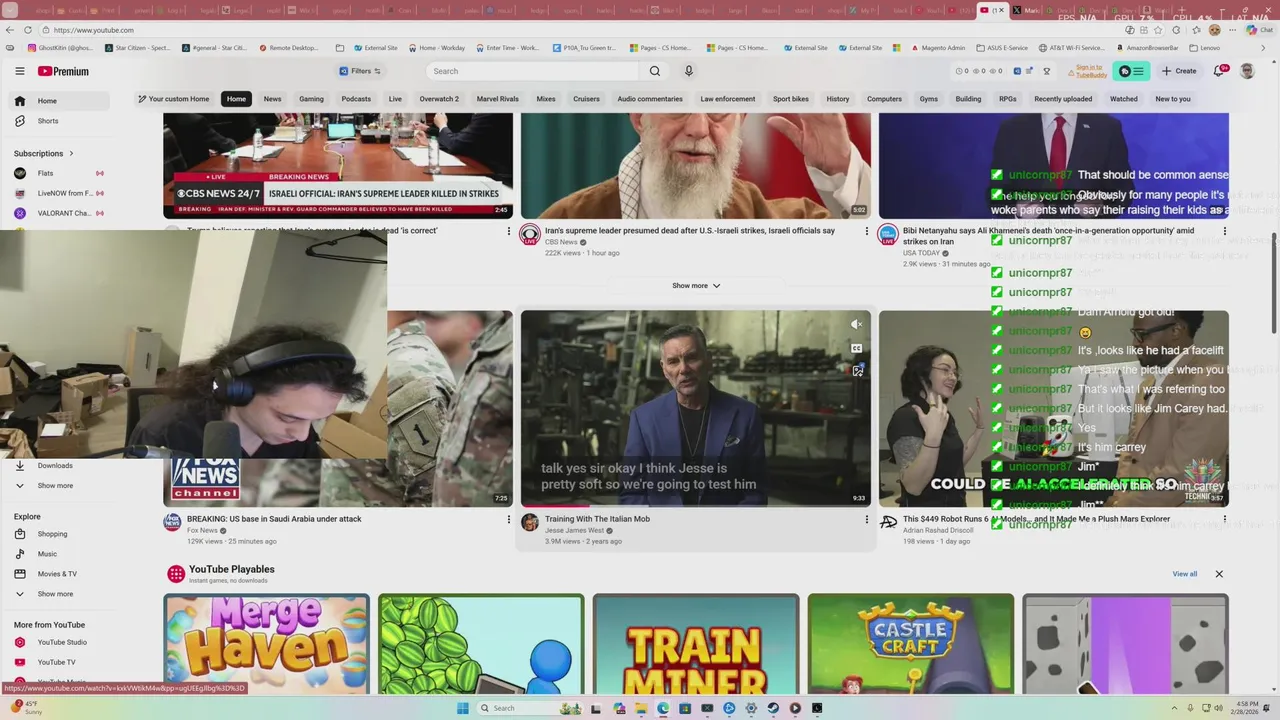Expand Show more under news shelf
Viewport: 1280px width, 720px height.
click(x=696, y=286)
